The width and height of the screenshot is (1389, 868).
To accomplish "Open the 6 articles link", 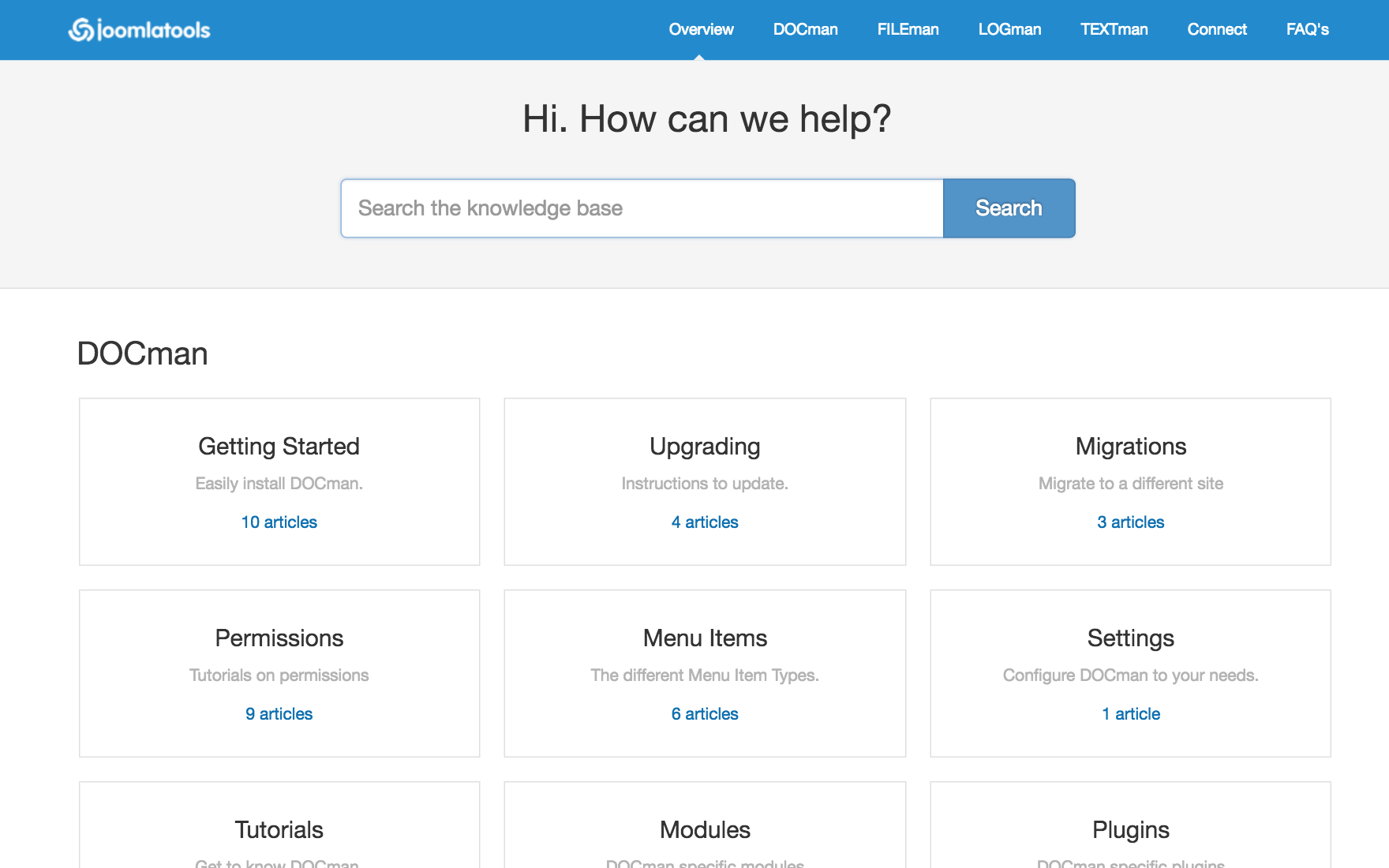I will click(705, 714).
